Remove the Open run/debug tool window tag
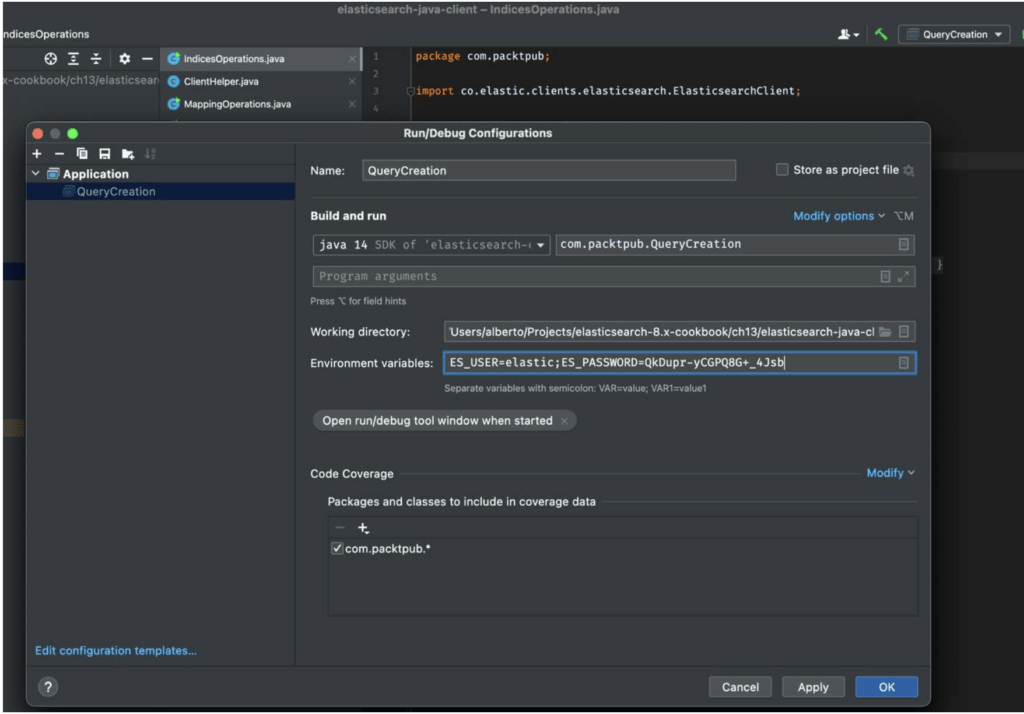1024x714 pixels. click(x=564, y=420)
